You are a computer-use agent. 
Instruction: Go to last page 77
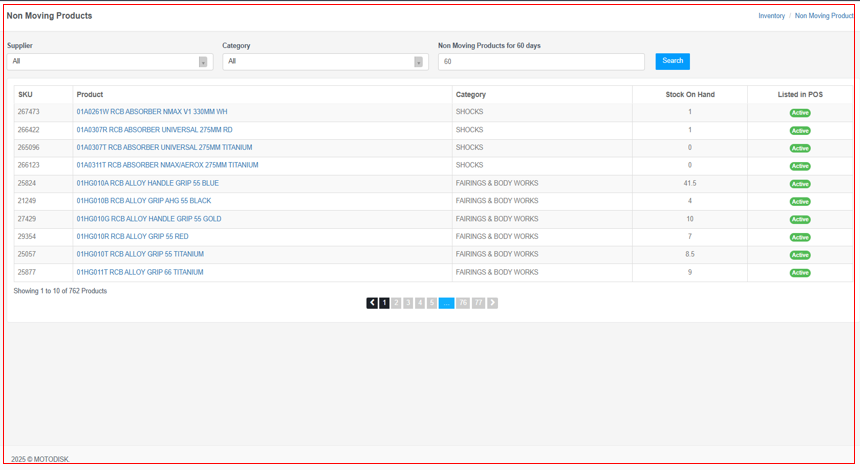pyautogui.click(x=478, y=303)
